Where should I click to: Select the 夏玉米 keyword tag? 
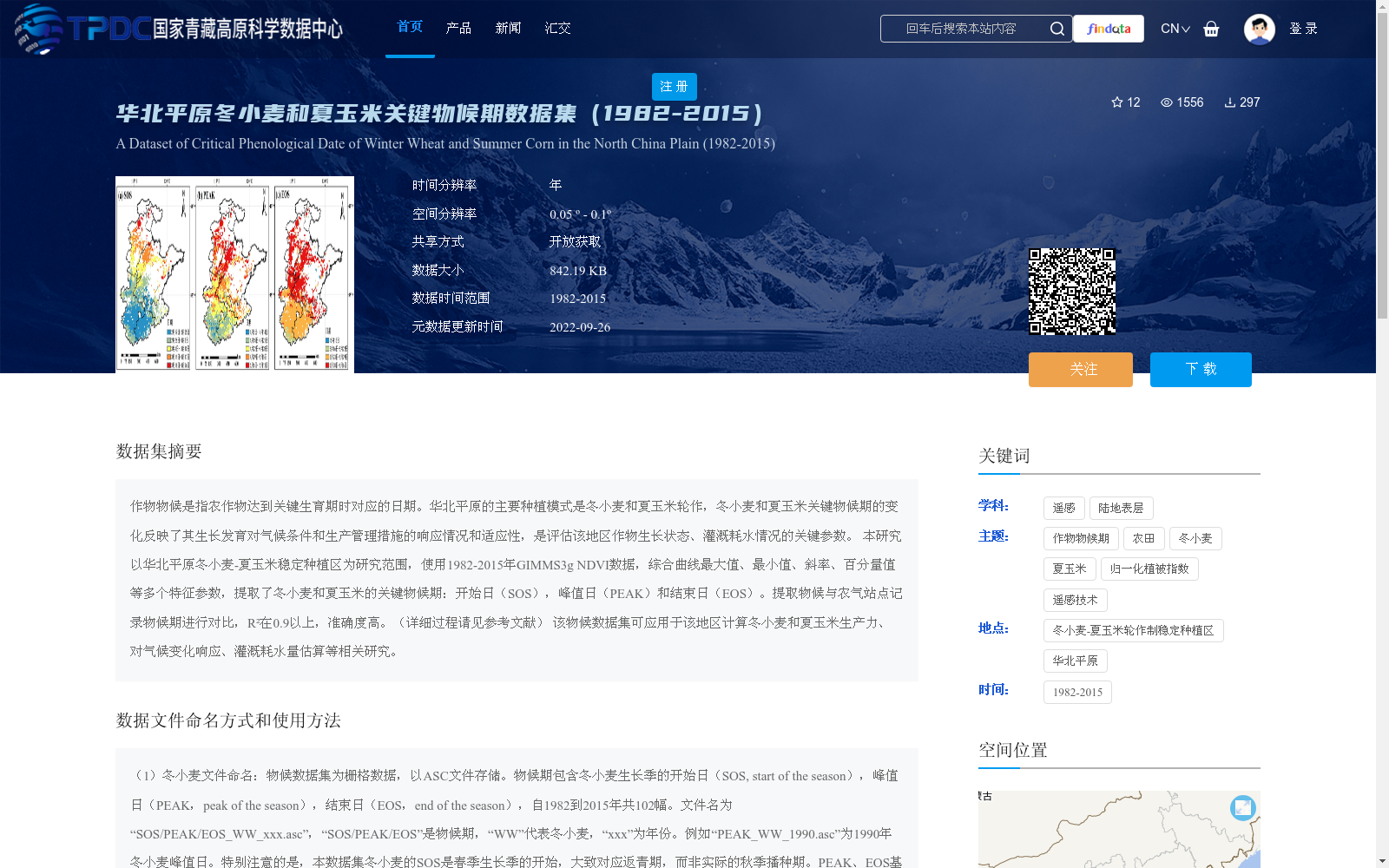[1070, 569]
